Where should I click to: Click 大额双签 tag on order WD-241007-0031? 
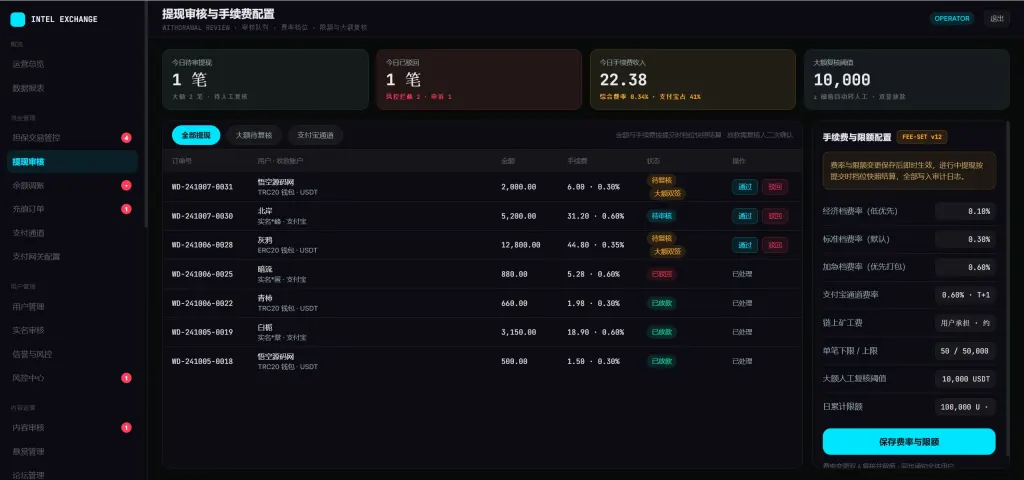667,193
